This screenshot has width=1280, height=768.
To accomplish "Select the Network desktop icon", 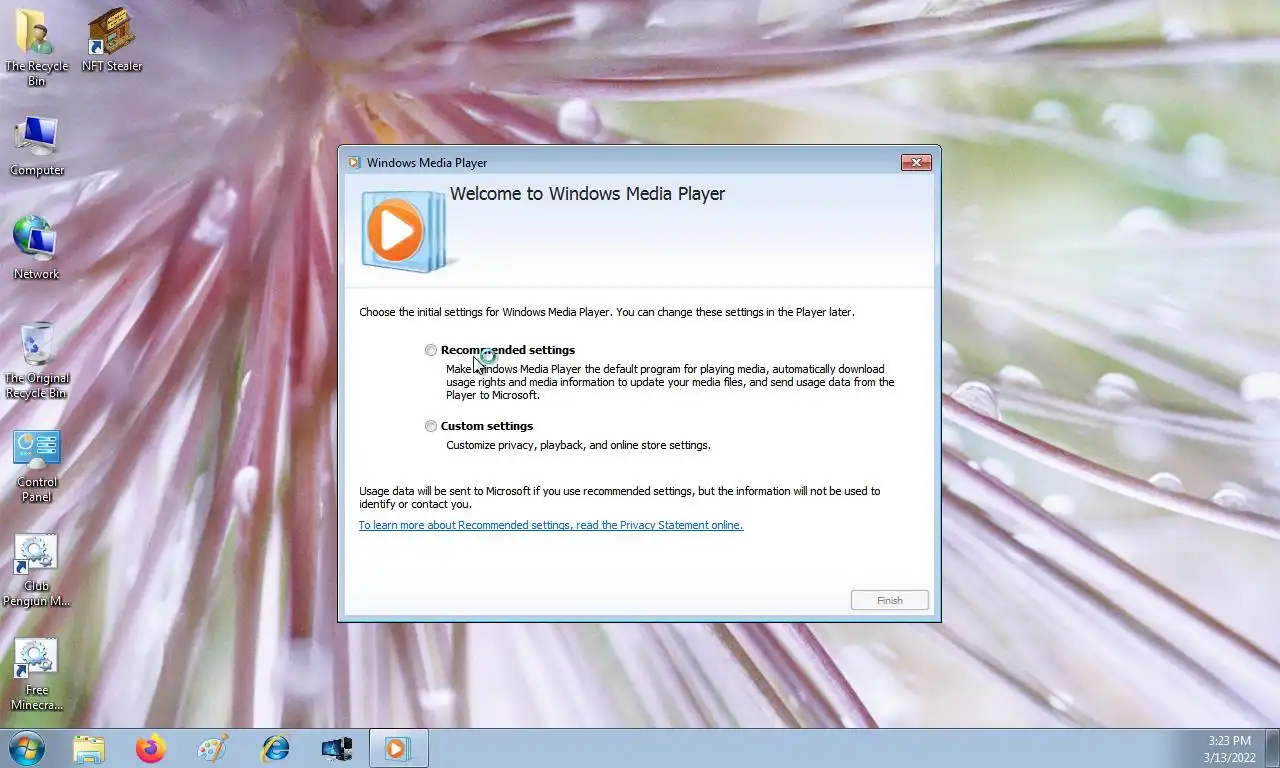I will [x=37, y=248].
